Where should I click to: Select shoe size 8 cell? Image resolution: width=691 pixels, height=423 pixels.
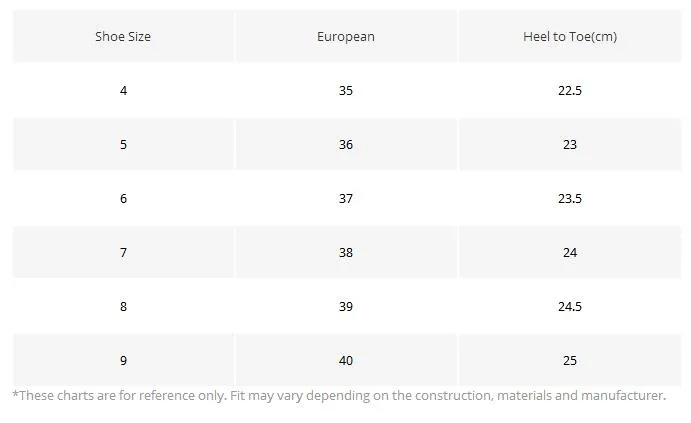123,306
